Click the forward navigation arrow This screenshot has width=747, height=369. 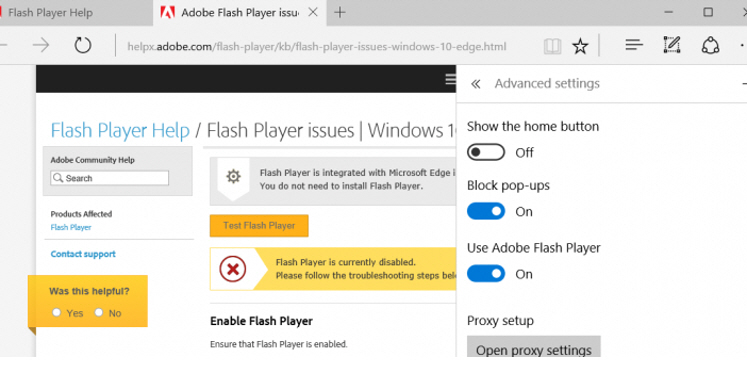[x=41, y=46]
